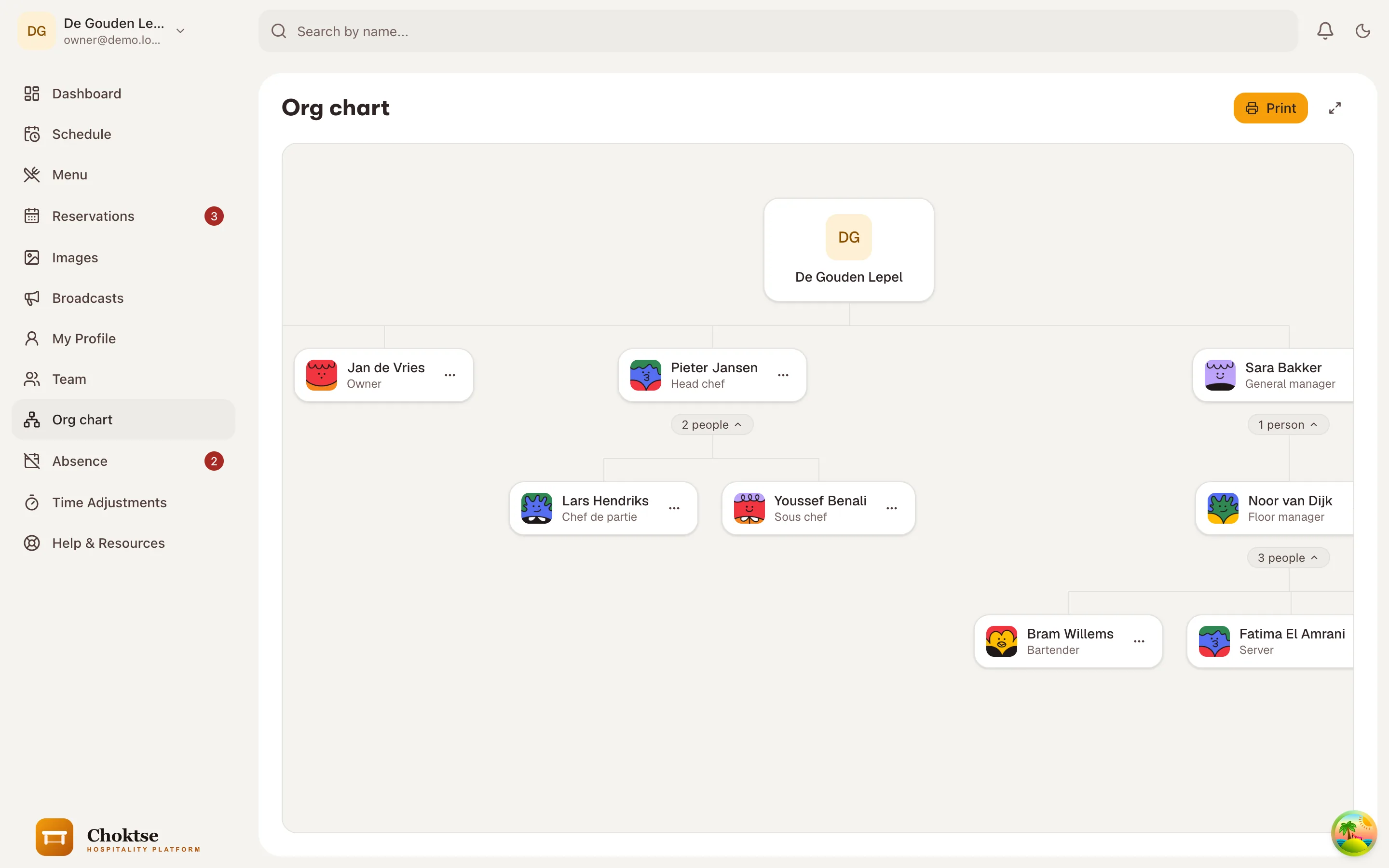Click Youssef Benali avatar
Viewport: 1389px width, 868px height.
749,508
